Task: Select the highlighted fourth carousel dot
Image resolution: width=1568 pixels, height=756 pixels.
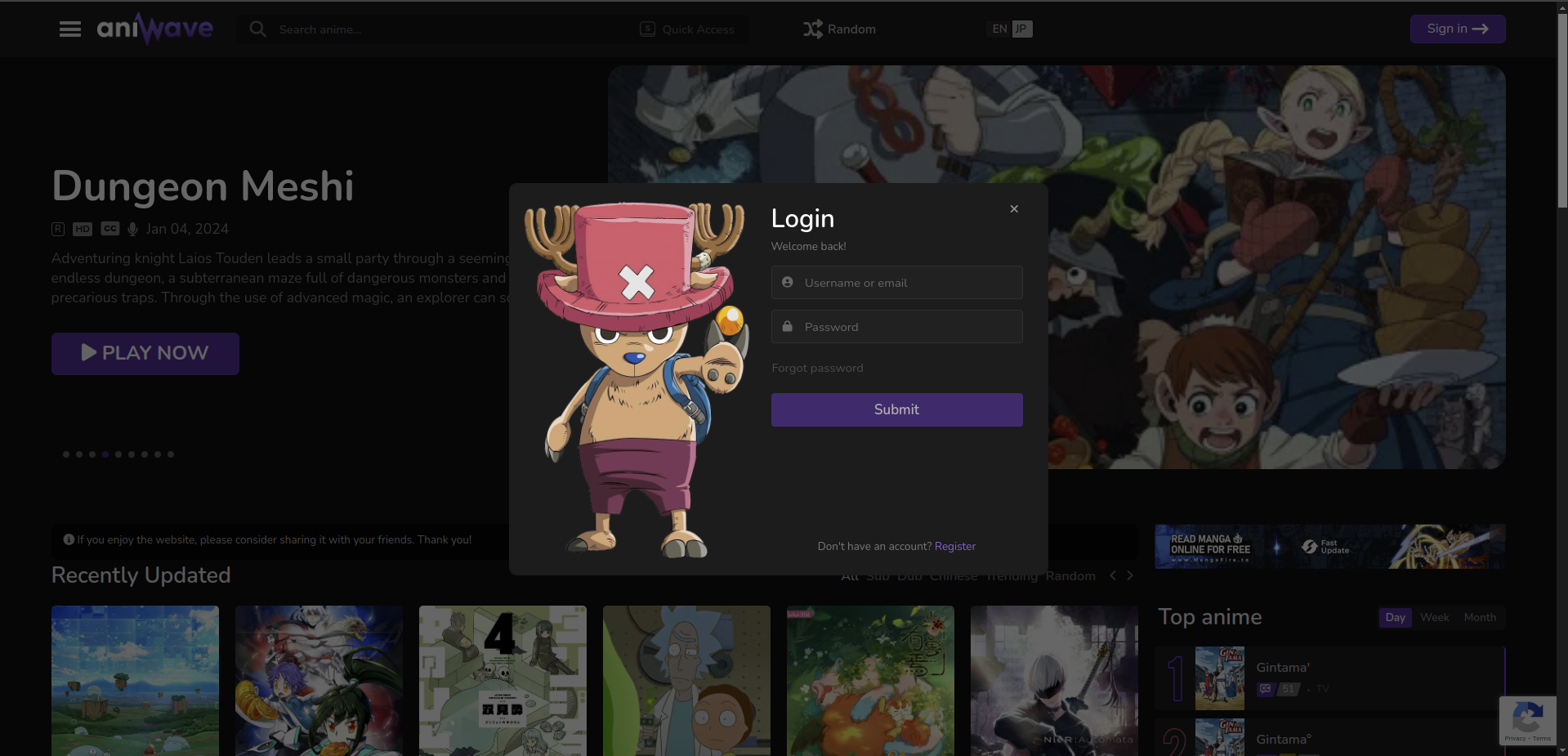Action: pos(105,454)
